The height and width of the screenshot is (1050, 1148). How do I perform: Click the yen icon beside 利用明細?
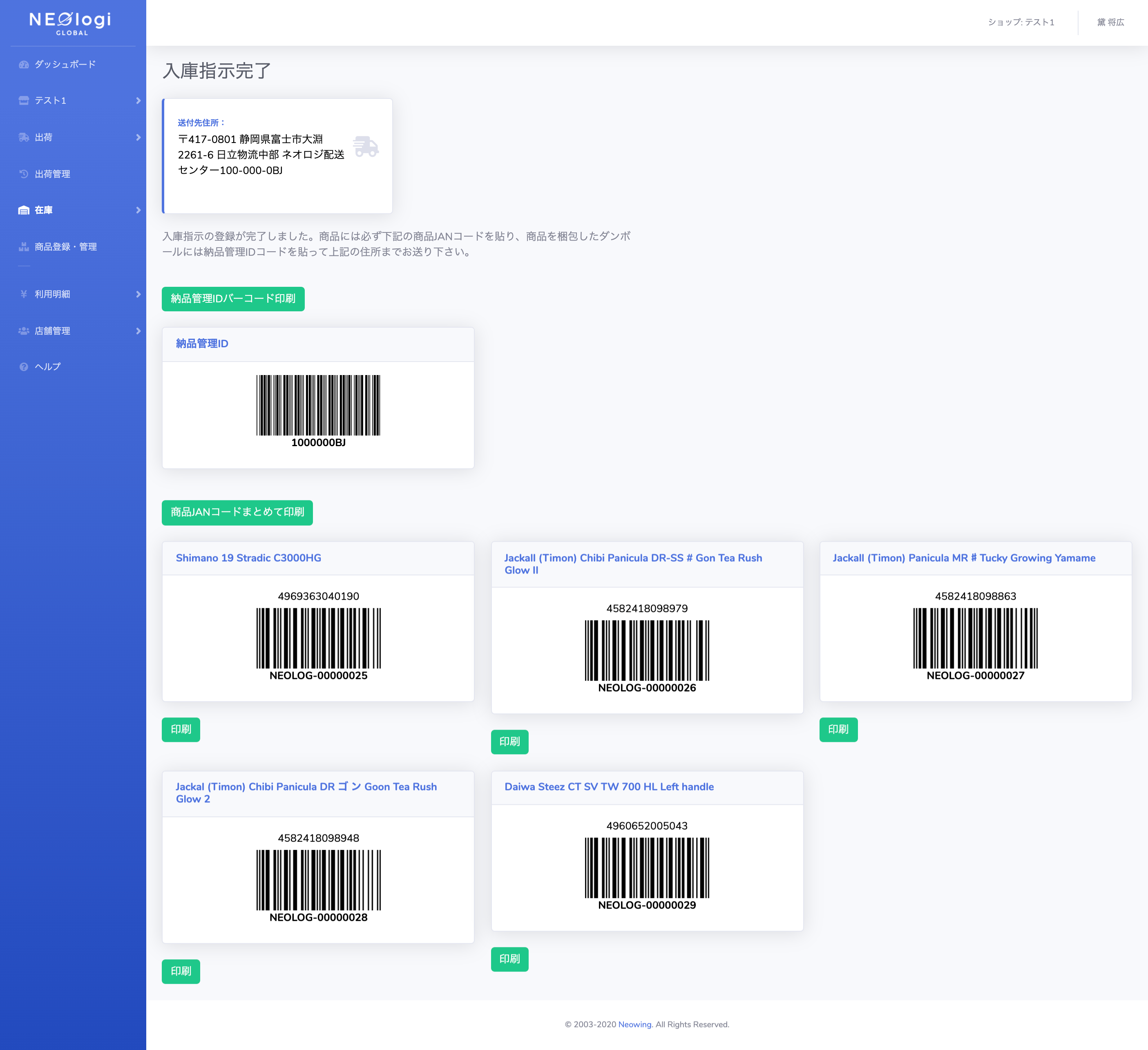click(23, 294)
